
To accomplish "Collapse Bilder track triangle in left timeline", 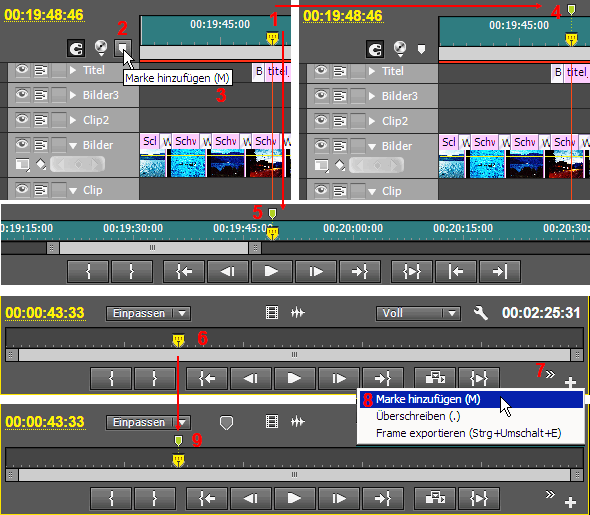I will [x=73, y=145].
